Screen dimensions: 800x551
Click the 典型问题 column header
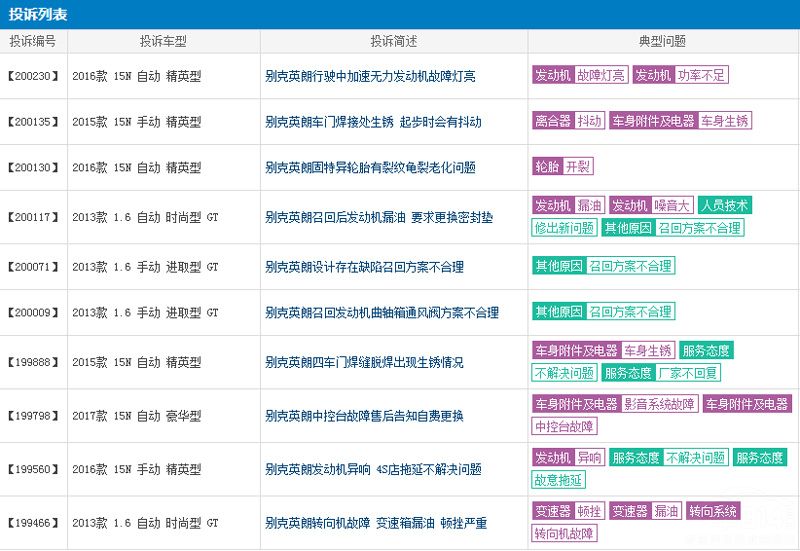(x=662, y=41)
